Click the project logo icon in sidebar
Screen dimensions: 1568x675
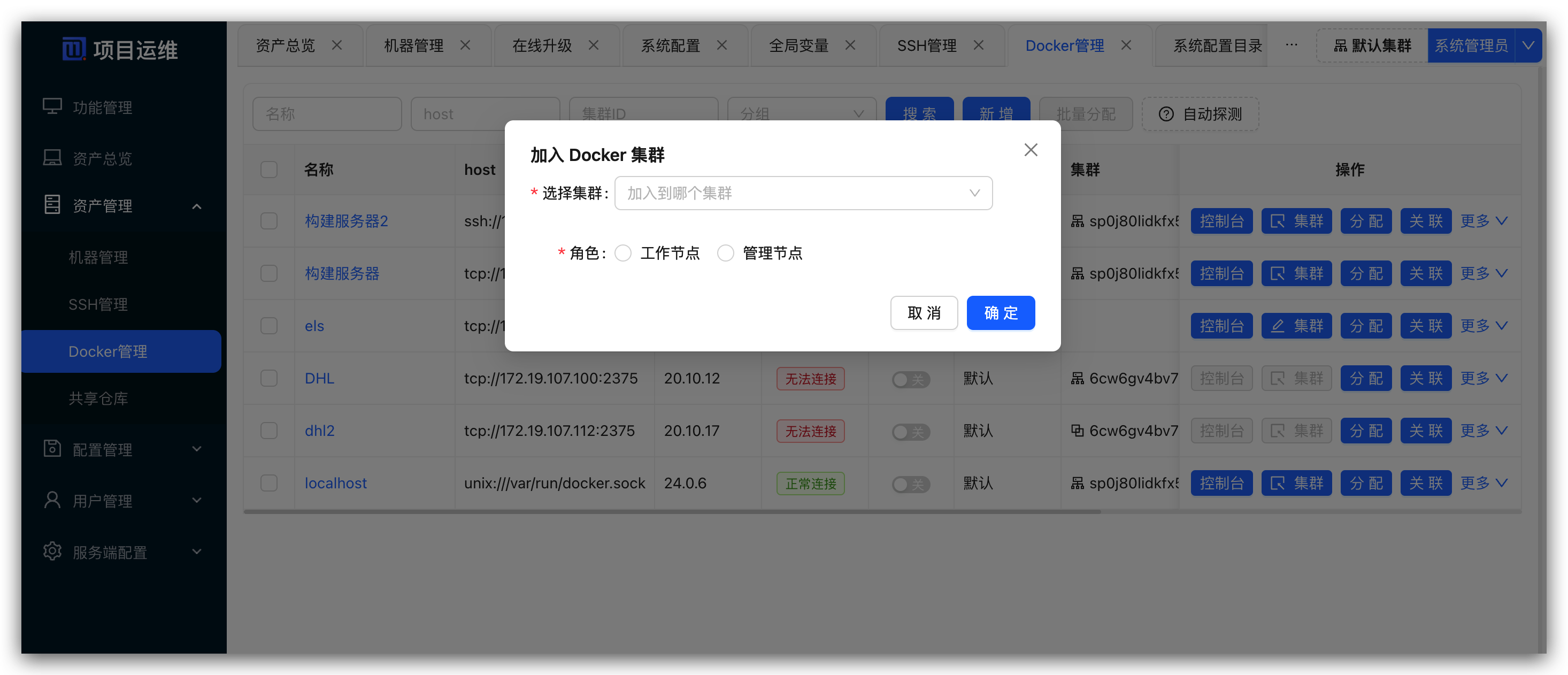click(x=74, y=49)
